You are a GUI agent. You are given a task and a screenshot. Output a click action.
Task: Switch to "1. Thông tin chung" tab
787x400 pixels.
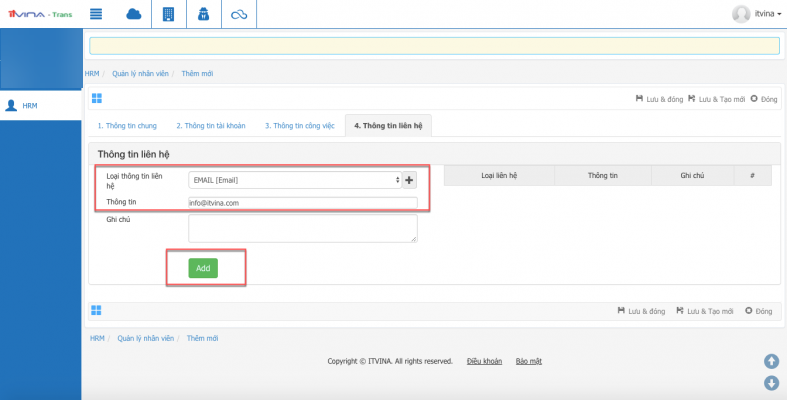click(x=127, y=126)
